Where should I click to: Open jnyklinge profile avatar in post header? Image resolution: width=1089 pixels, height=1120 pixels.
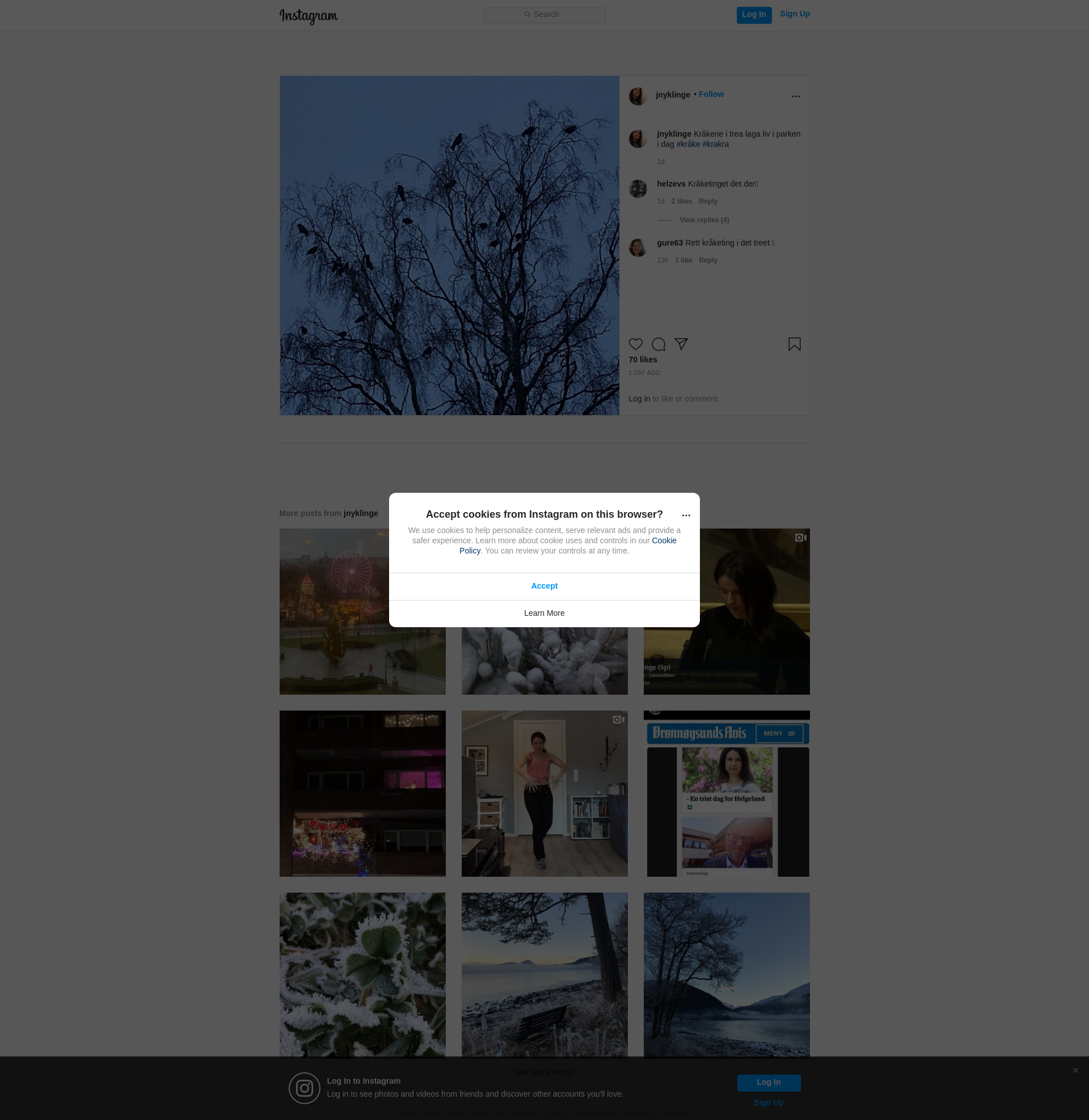point(638,96)
